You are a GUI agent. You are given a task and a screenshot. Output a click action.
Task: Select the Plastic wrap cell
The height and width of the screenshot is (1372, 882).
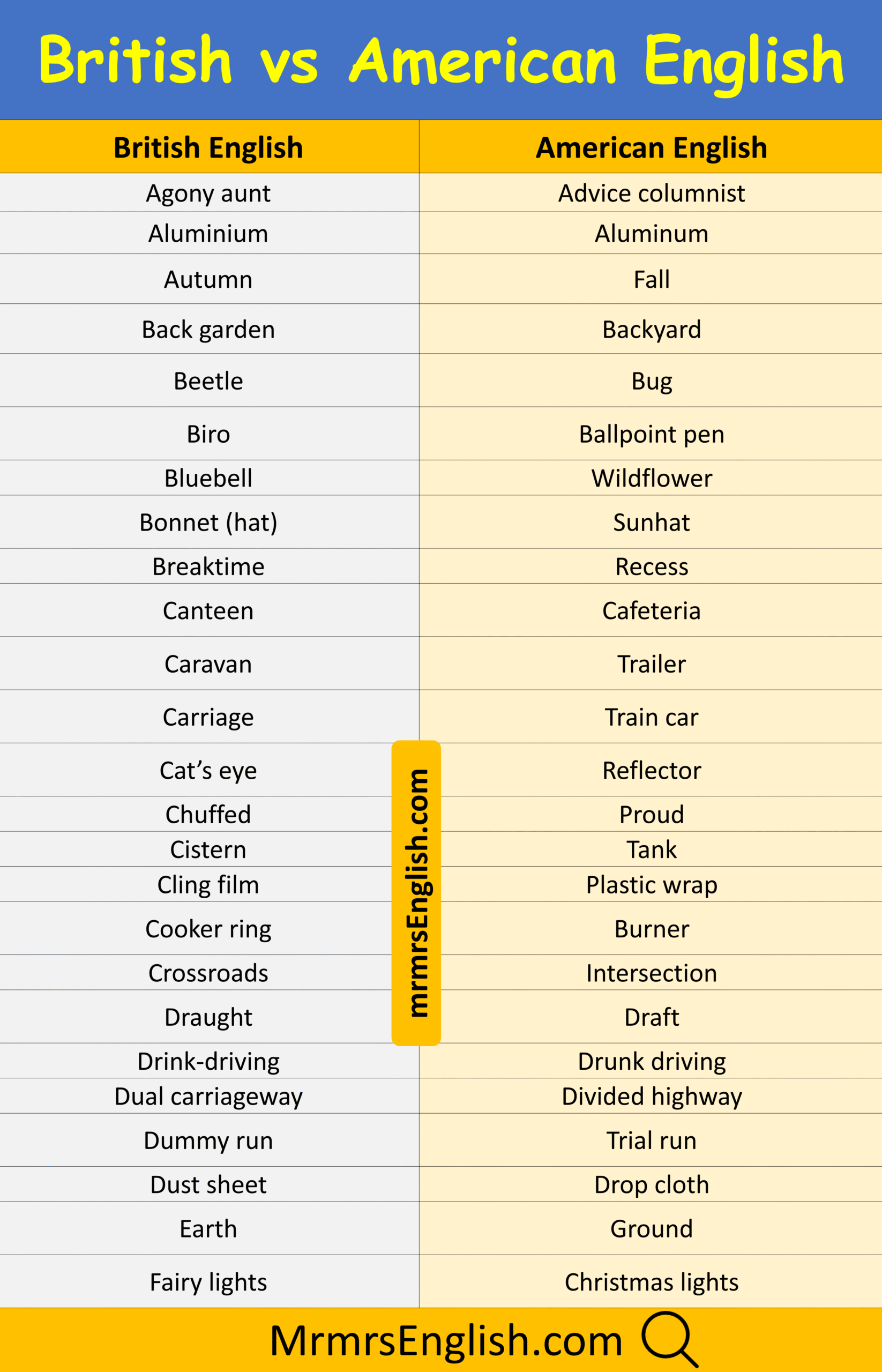pyautogui.click(x=651, y=884)
